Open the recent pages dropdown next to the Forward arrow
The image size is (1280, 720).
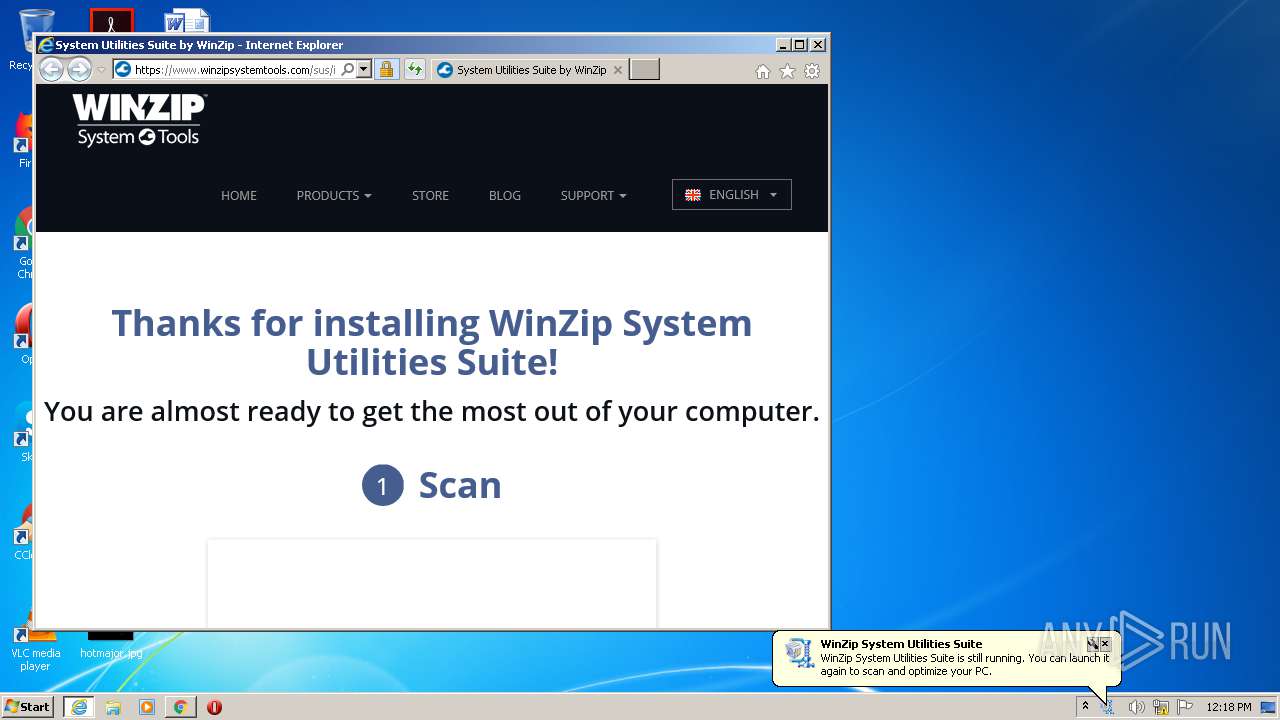tap(101, 70)
